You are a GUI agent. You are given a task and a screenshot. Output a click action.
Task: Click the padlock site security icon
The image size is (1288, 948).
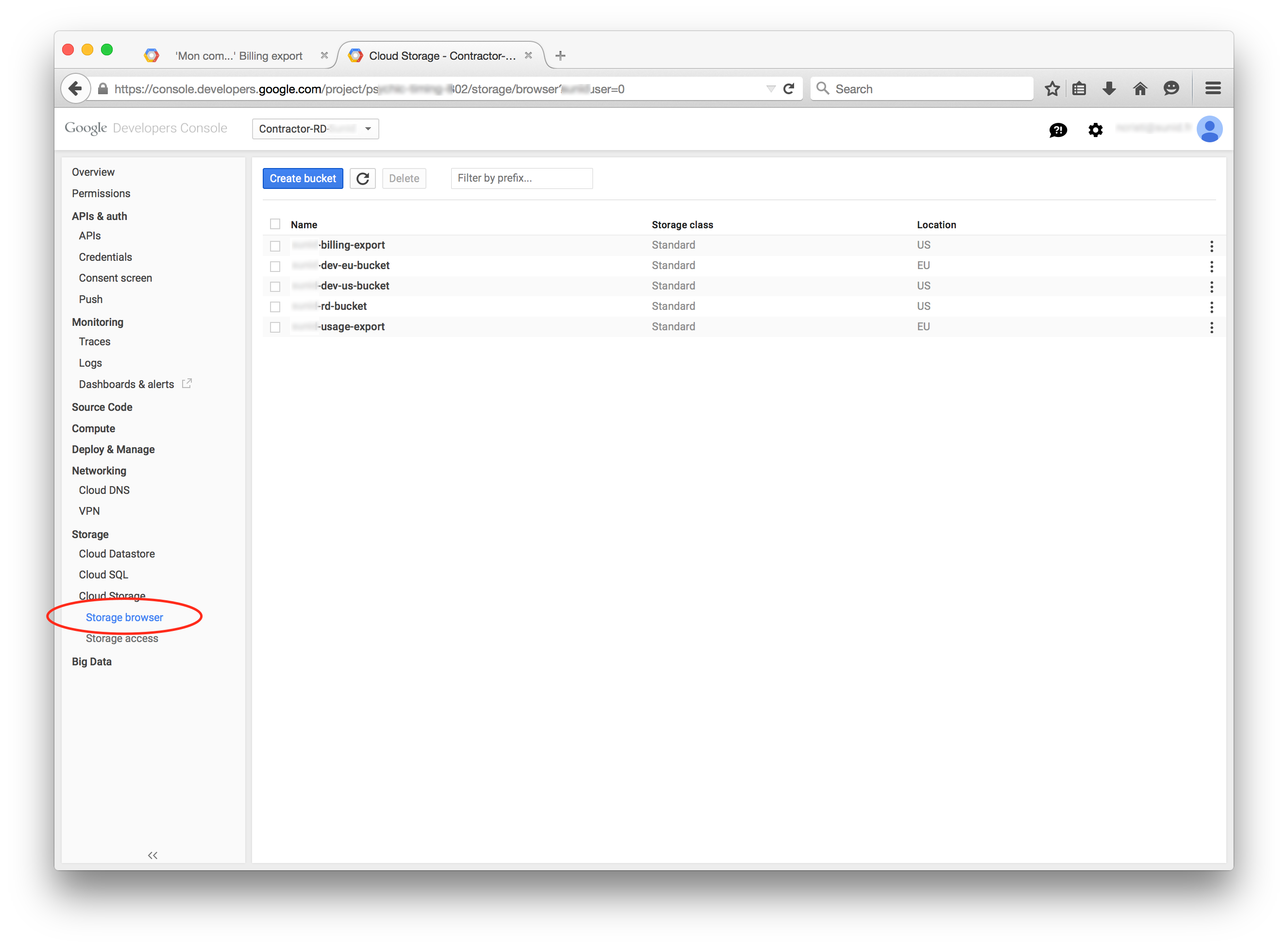[x=102, y=88]
